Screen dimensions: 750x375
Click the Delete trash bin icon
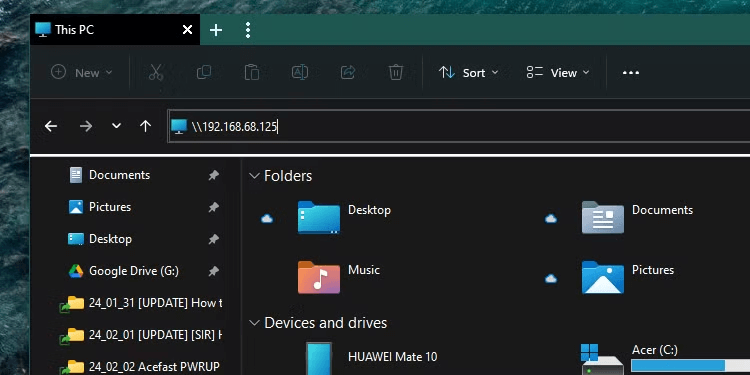click(x=396, y=73)
